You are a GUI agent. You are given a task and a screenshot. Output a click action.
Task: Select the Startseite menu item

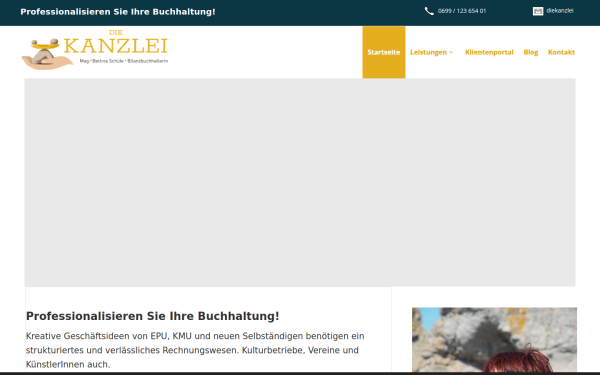click(x=384, y=52)
